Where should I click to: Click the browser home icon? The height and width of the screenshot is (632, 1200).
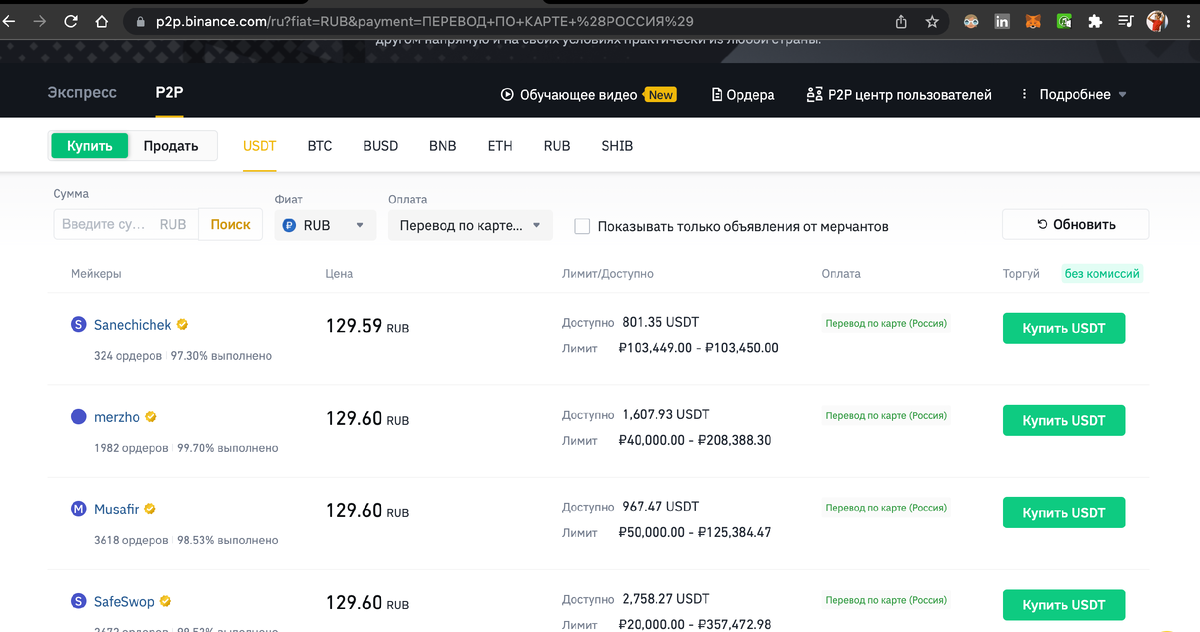[x=100, y=20]
